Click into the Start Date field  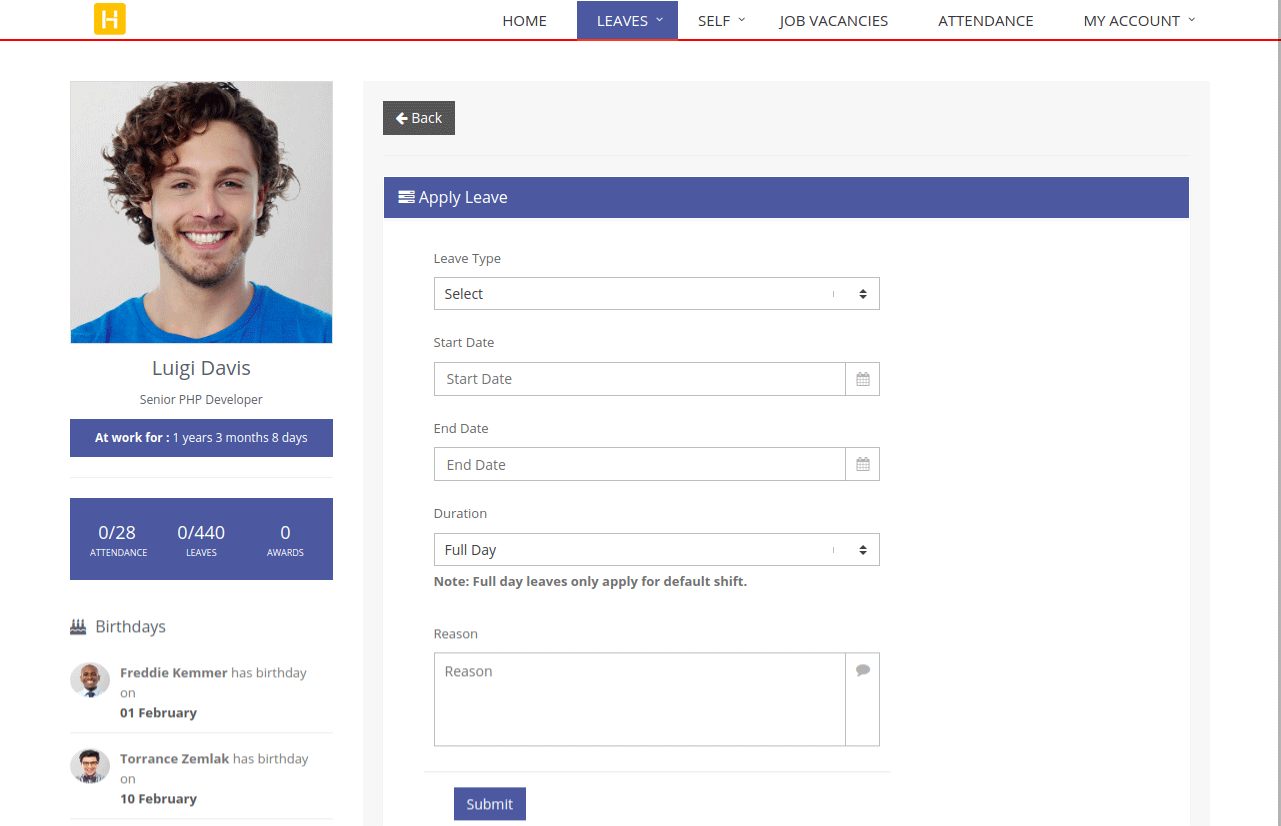[x=640, y=379]
